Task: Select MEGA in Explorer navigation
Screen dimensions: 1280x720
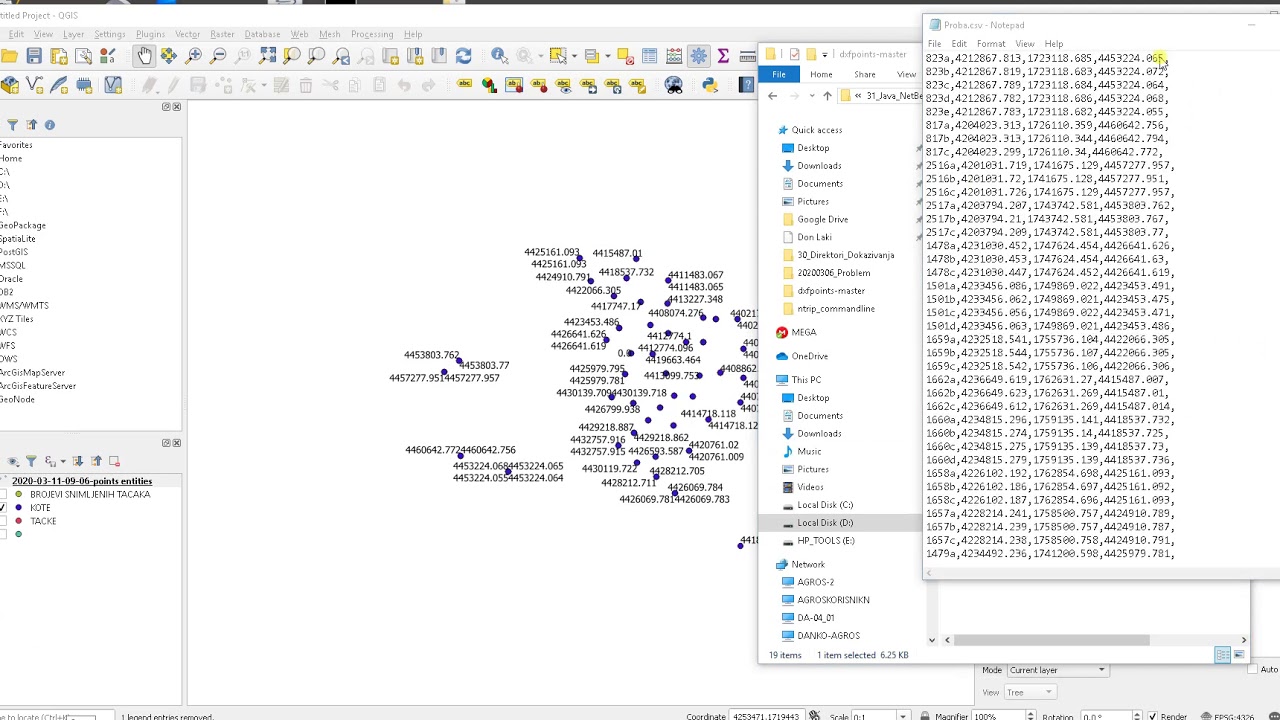Action: pos(803,332)
